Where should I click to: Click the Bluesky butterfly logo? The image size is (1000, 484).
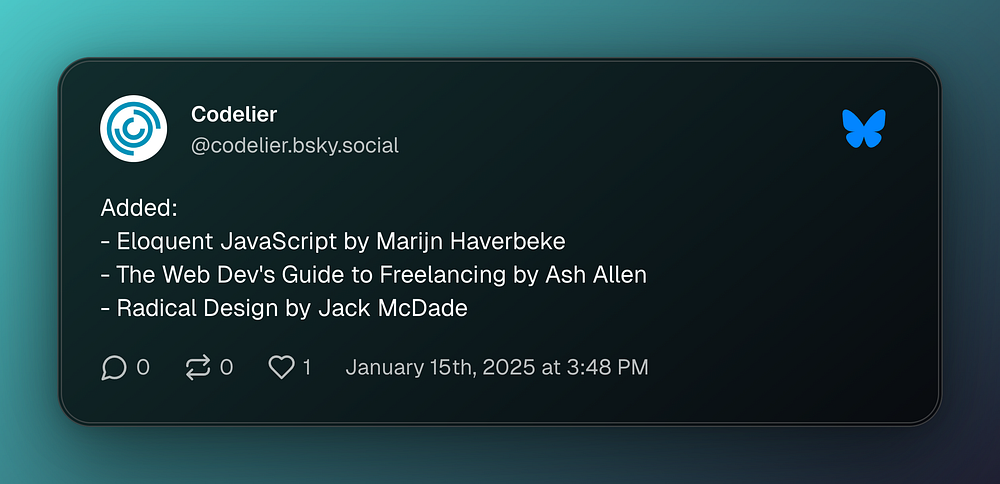864,129
